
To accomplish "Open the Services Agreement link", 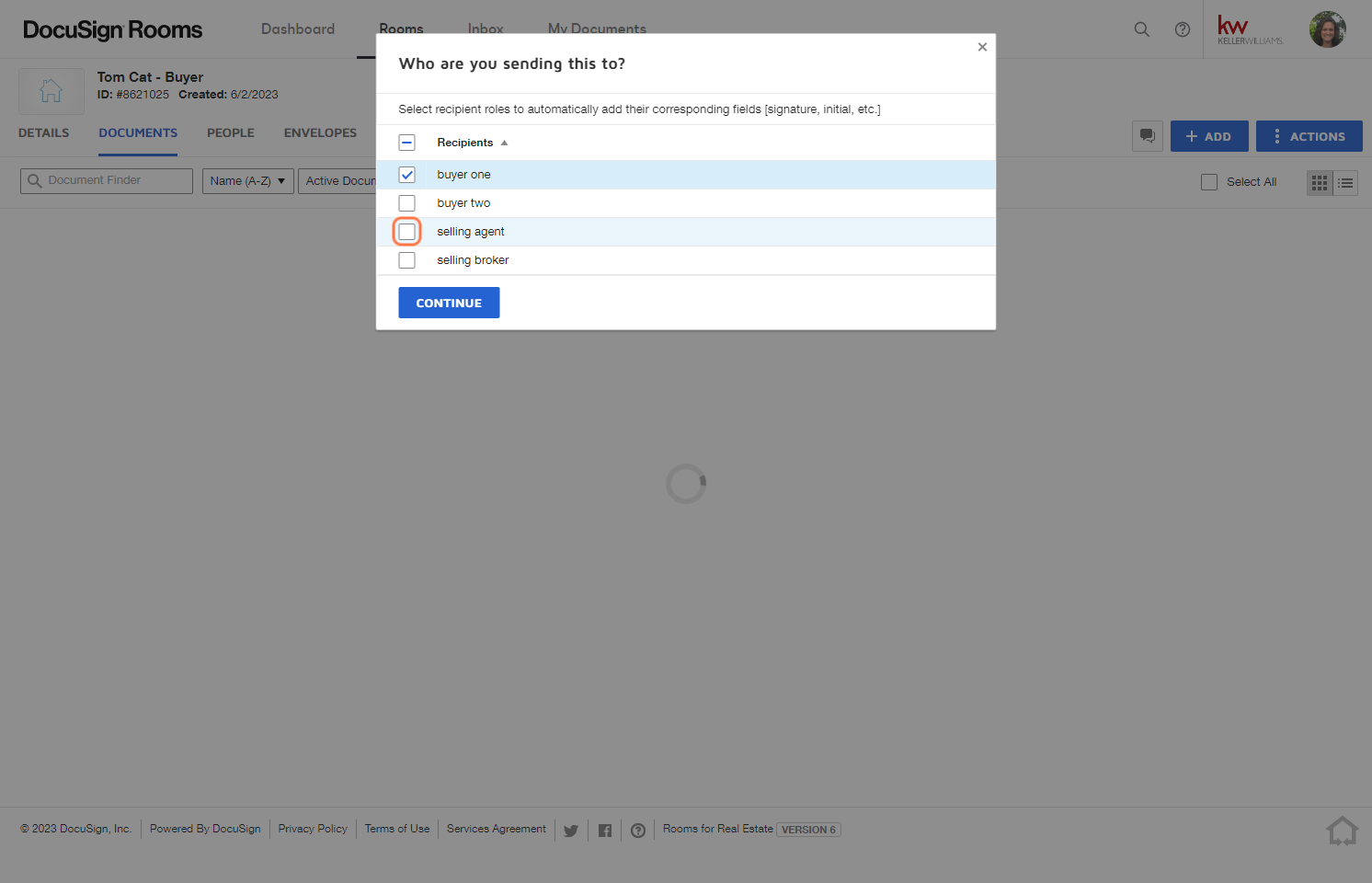I will point(497,829).
